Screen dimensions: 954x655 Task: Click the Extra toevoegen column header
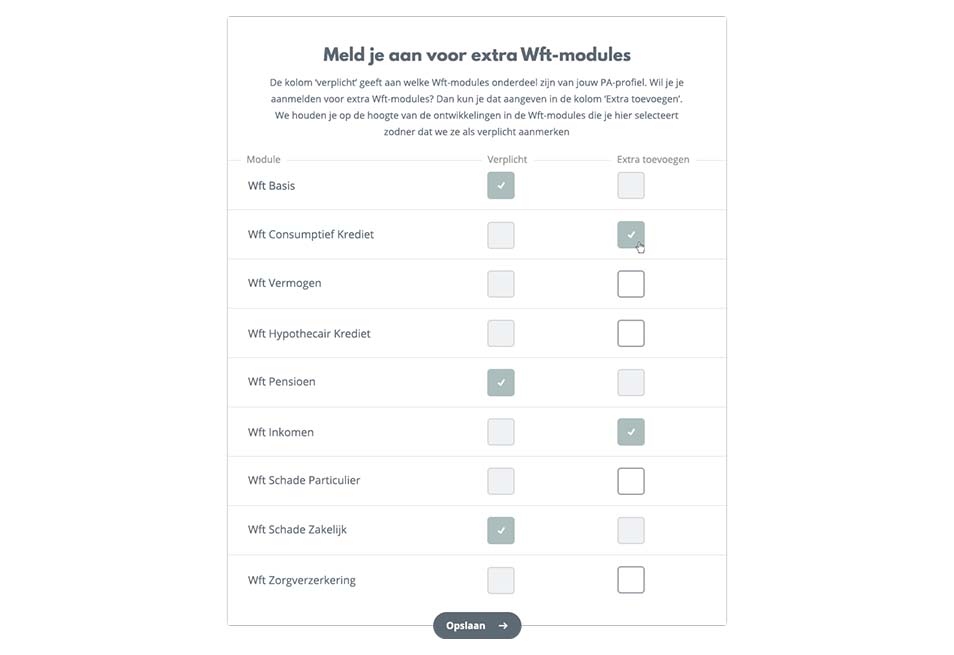[653, 160]
